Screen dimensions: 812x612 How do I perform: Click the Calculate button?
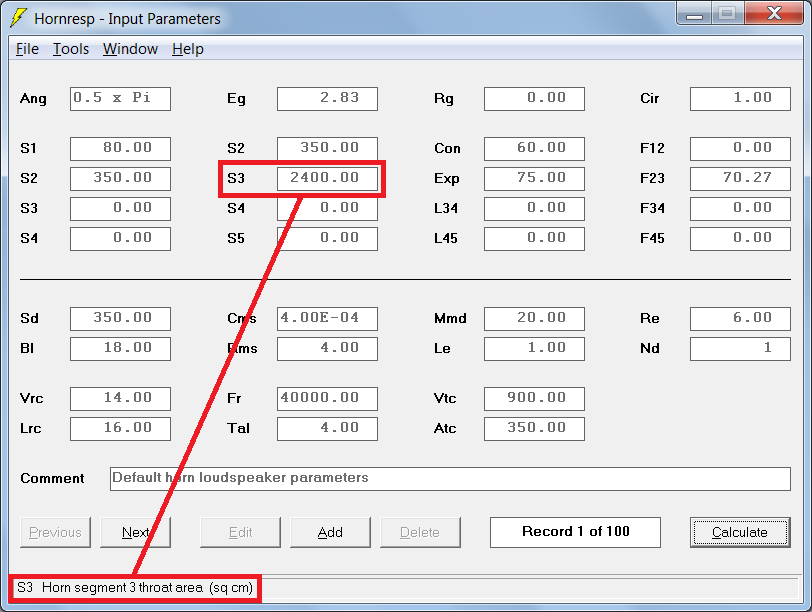click(740, 532)
